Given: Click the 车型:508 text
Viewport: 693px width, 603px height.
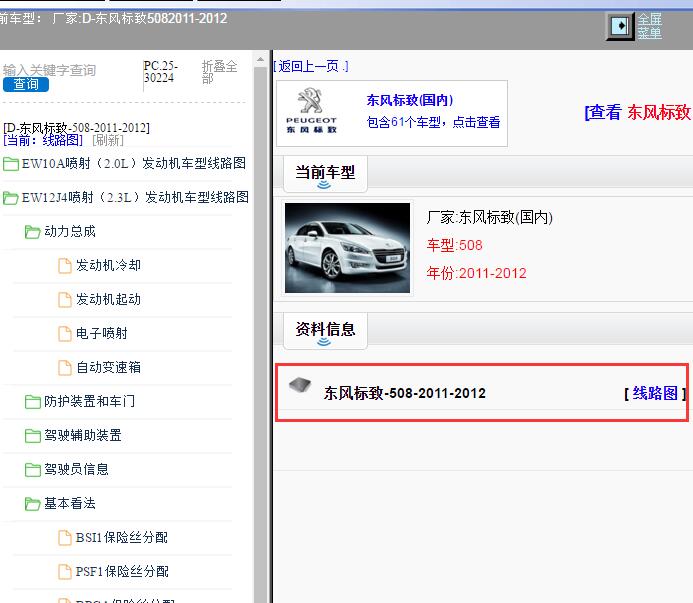Looking at the screenshot, I should coord(455,245).
